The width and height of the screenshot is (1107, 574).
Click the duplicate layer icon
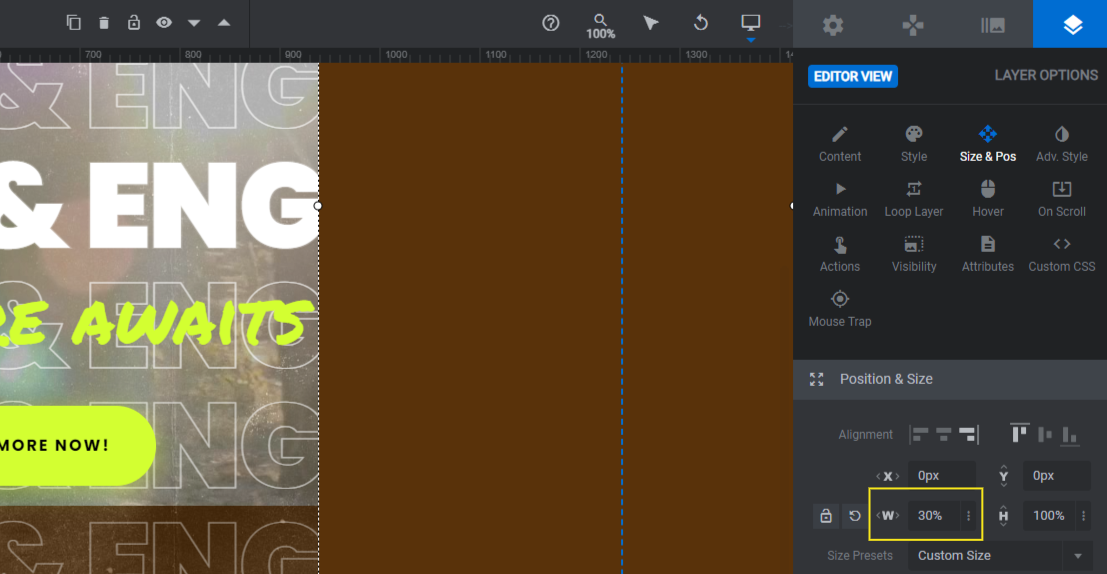click(x=73, y=23)
